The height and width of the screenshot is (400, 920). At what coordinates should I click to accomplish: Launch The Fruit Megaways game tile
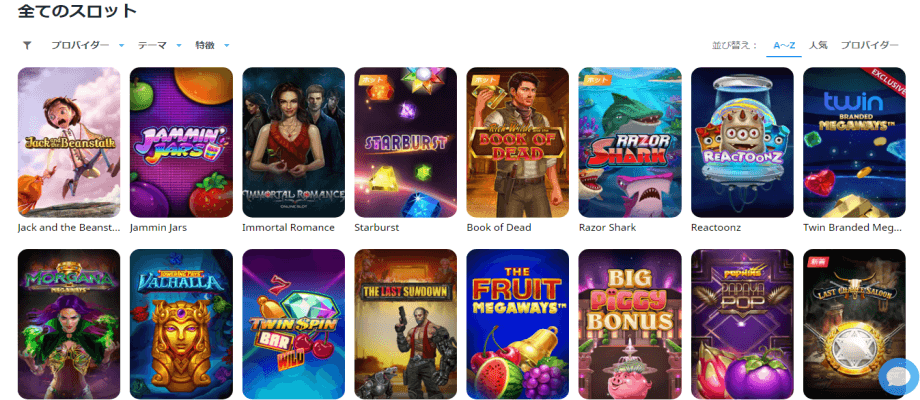point(518,324)
